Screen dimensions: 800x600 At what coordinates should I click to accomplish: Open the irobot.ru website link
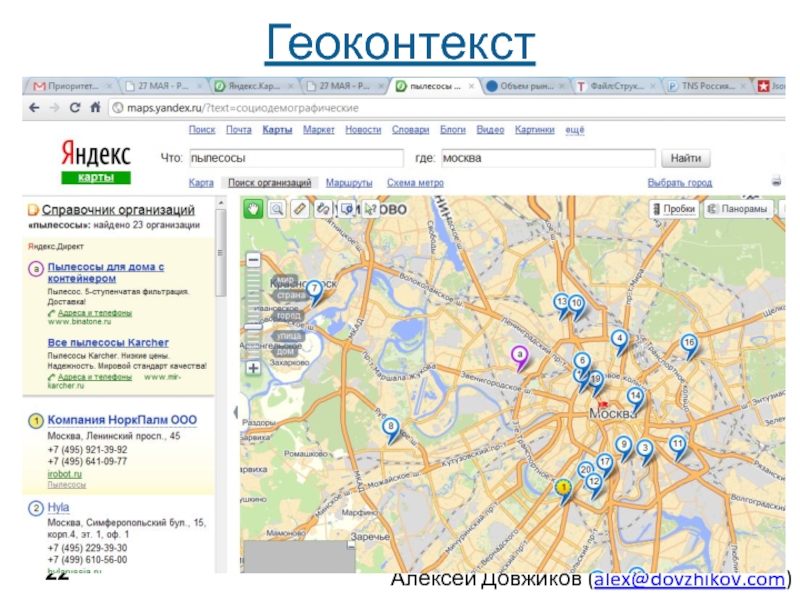(64, 474)
